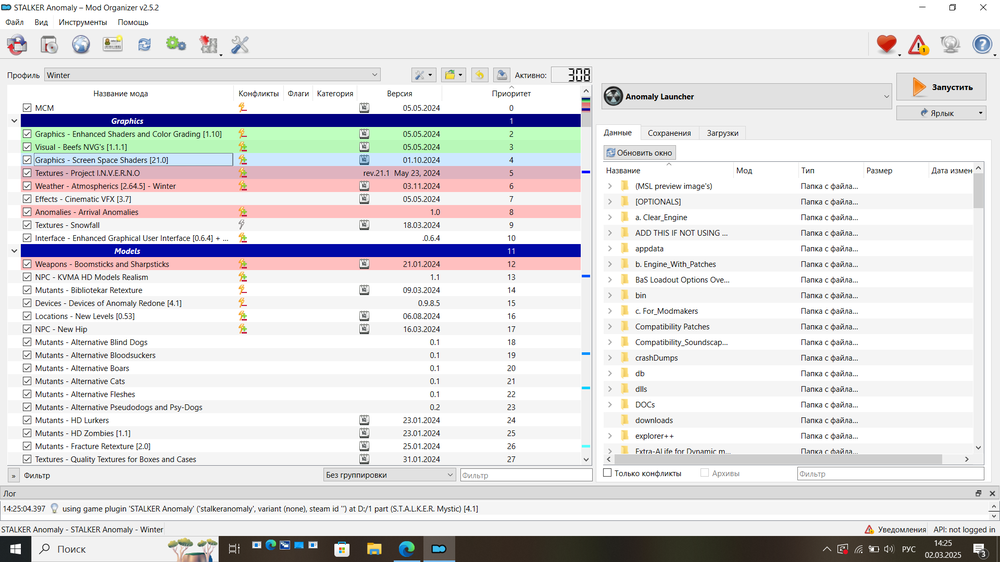Click the Обновить окно button
Image resolution: width=1000 pixels, height=562 pixels.
click(x=640, y=153)
